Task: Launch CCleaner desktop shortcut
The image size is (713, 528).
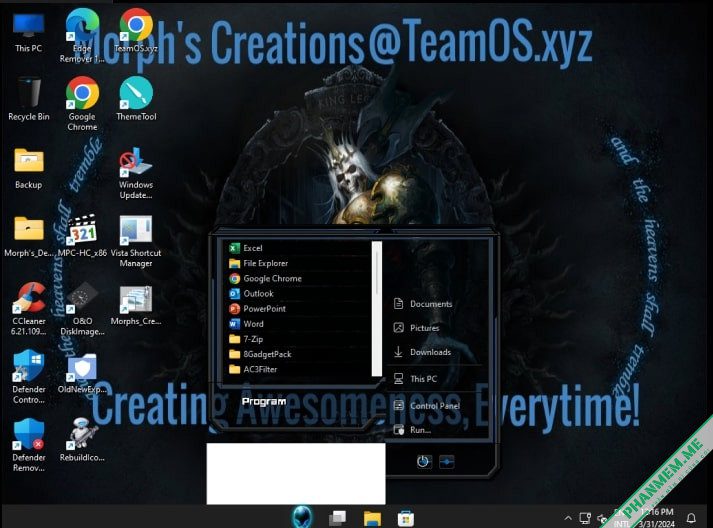Action: pyautogui.click(x=28, y=309)
